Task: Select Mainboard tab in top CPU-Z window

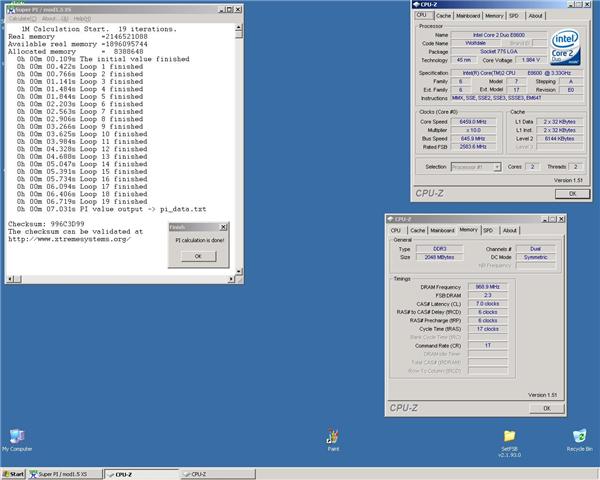Action: tap(468, 16)
